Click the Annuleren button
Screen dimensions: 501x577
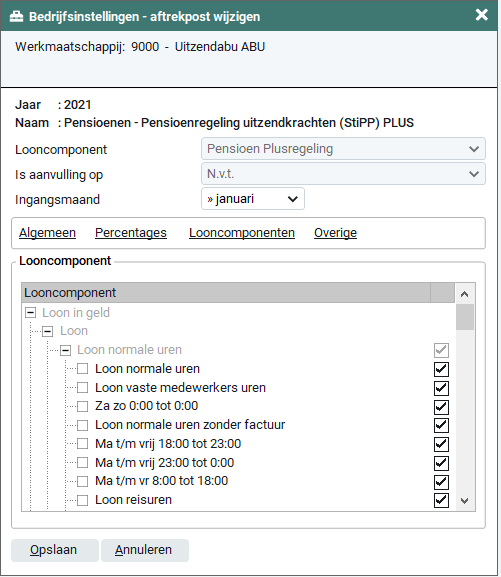pyautogui.click(x=145, y=550)
